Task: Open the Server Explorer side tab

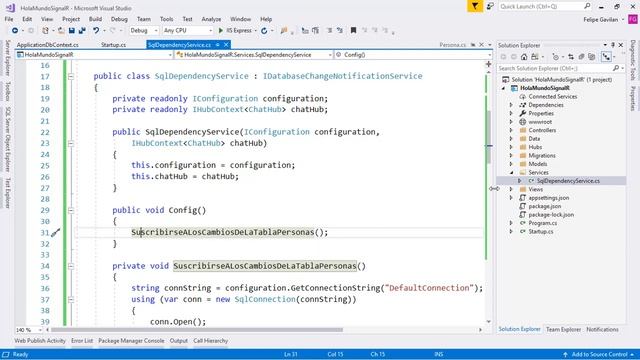Action: pyautogui.click(x=7, y=58)
